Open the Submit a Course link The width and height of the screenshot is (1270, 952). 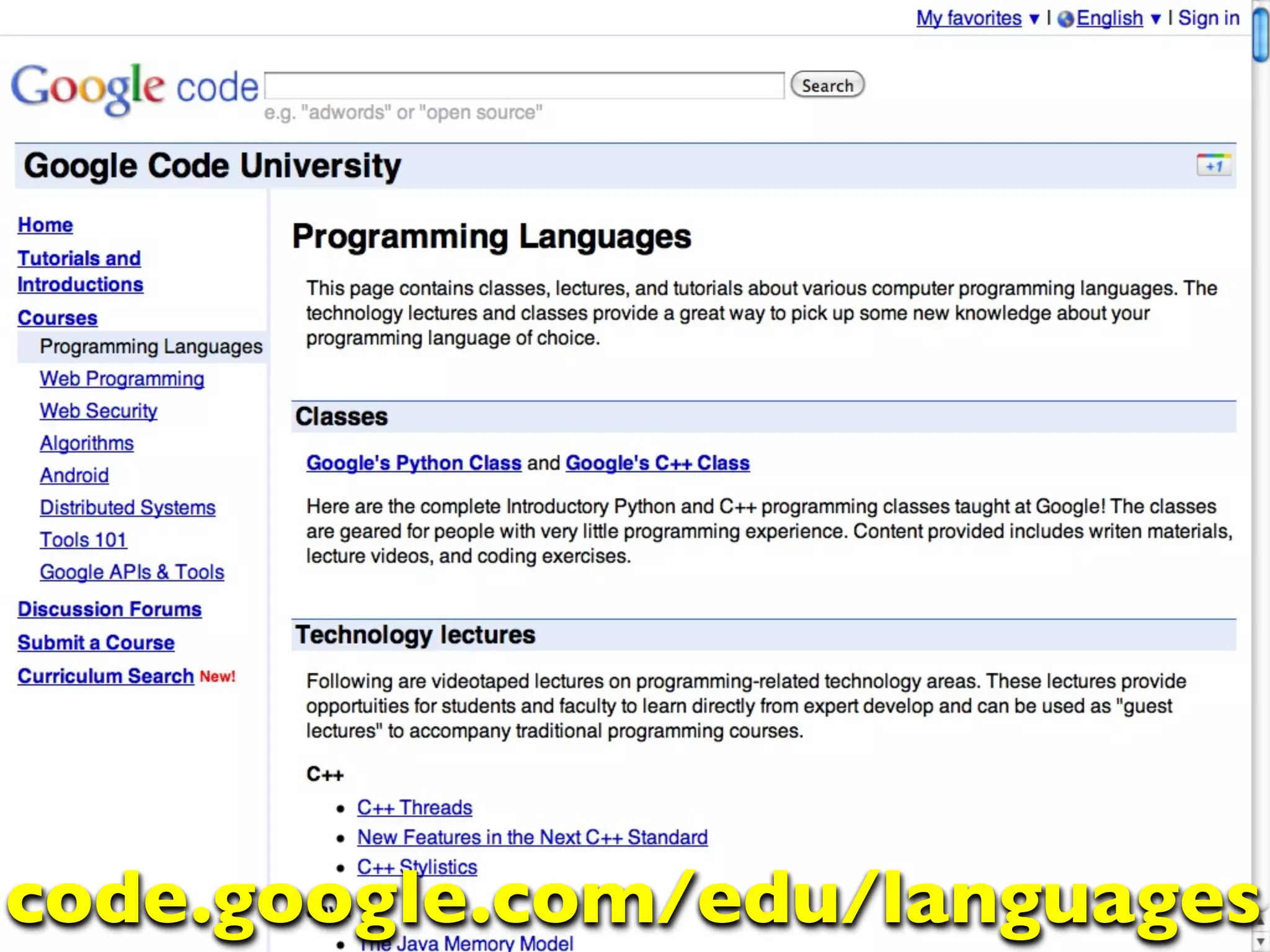coord(96,643)
